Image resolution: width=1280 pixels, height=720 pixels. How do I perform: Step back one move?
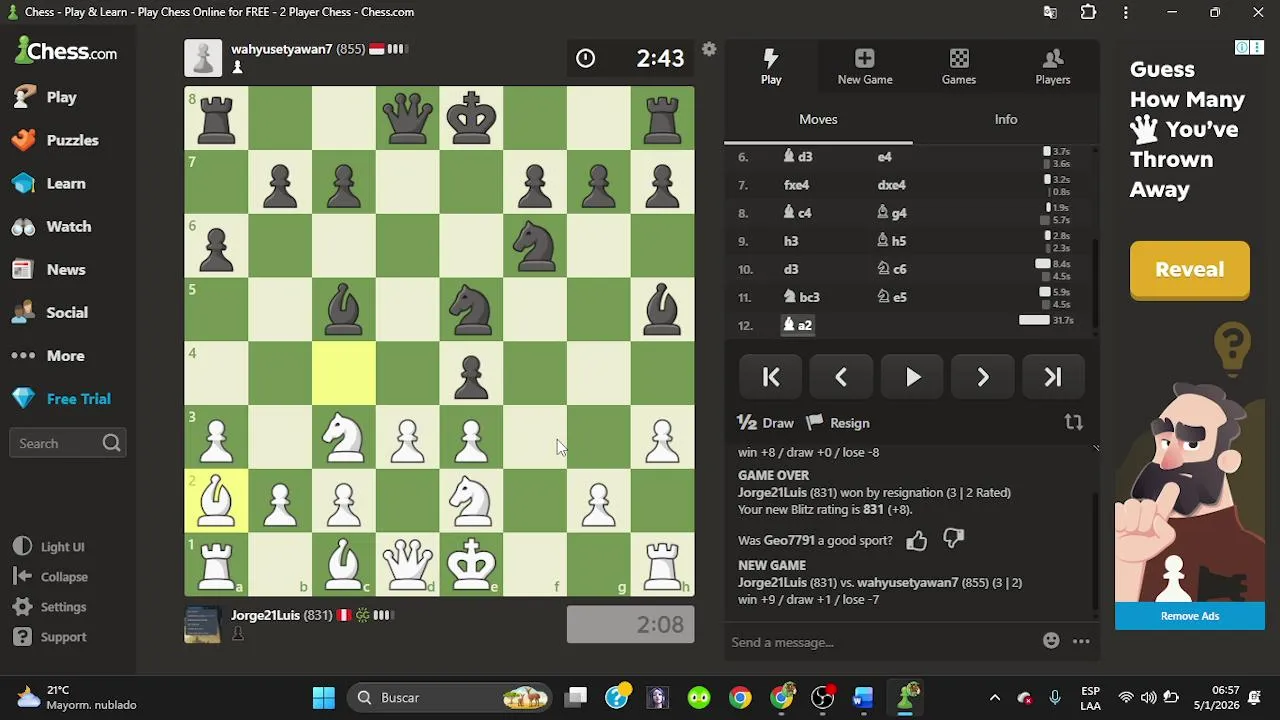[841, 377]
